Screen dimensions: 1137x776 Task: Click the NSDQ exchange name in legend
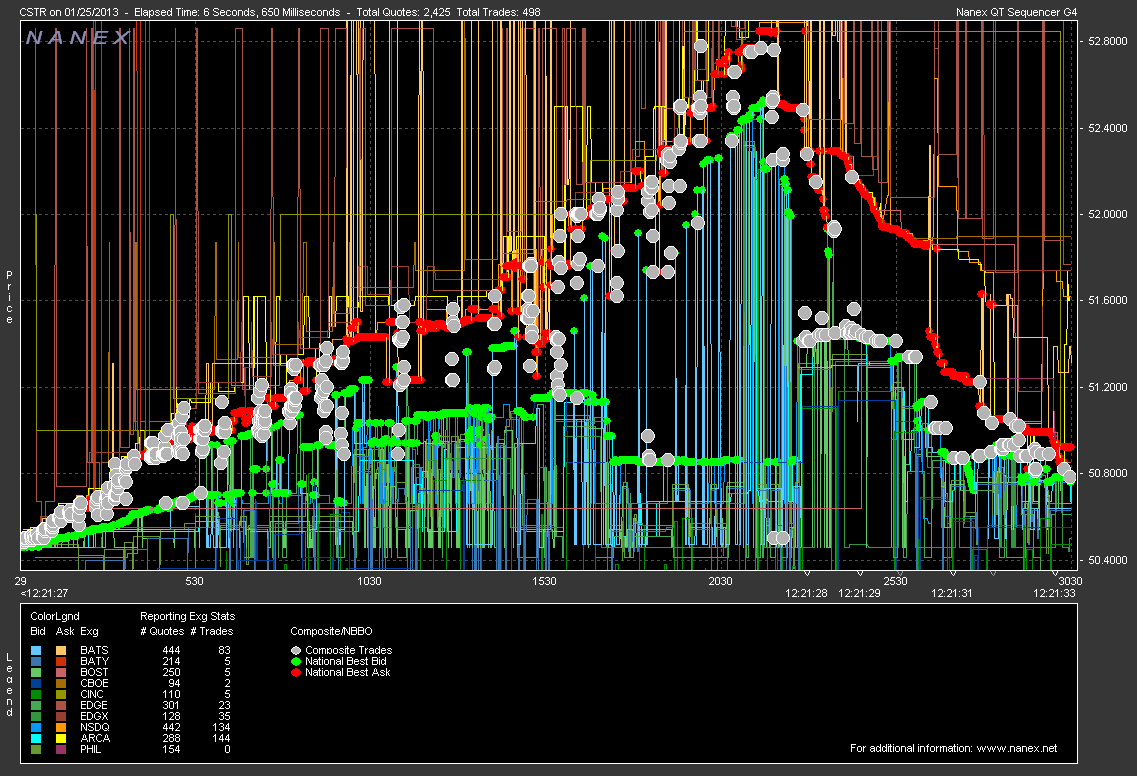(94, 727)
